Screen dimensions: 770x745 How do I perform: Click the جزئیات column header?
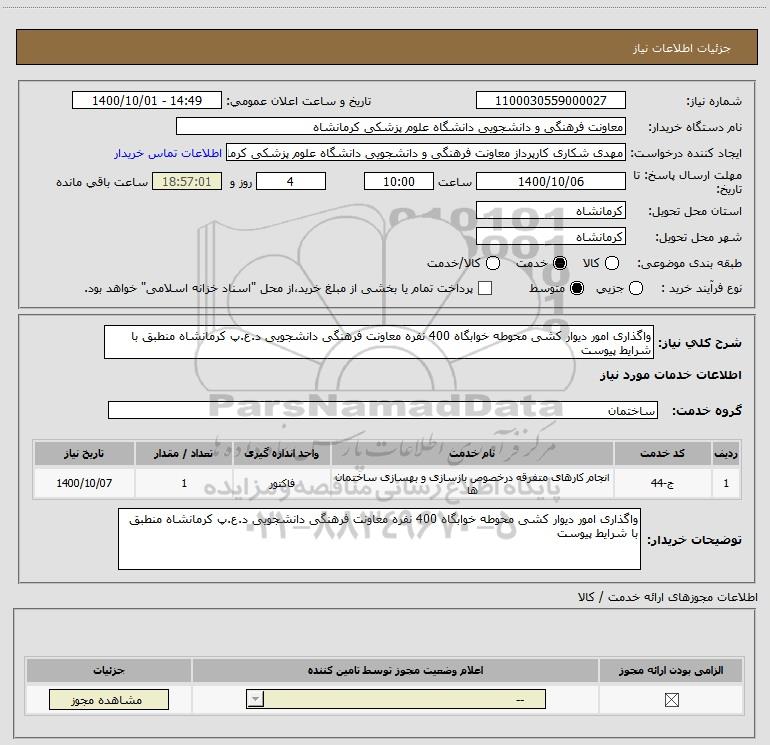tap(109, 670)
